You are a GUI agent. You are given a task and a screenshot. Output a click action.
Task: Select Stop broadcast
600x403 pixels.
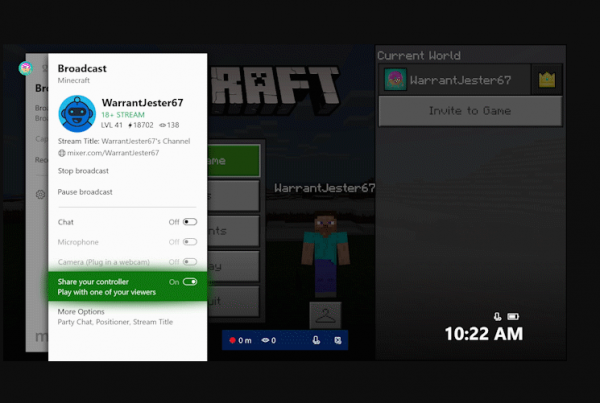tap(83, 171)
